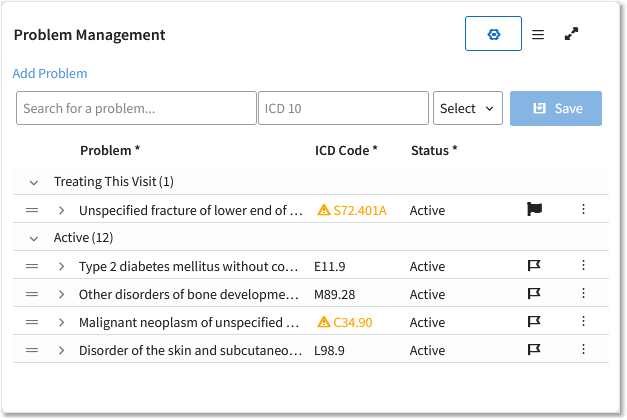Click the warning icon next to C34.90
Image resolution: width=627 pixels, height=420 pixels.
(323, 322)
